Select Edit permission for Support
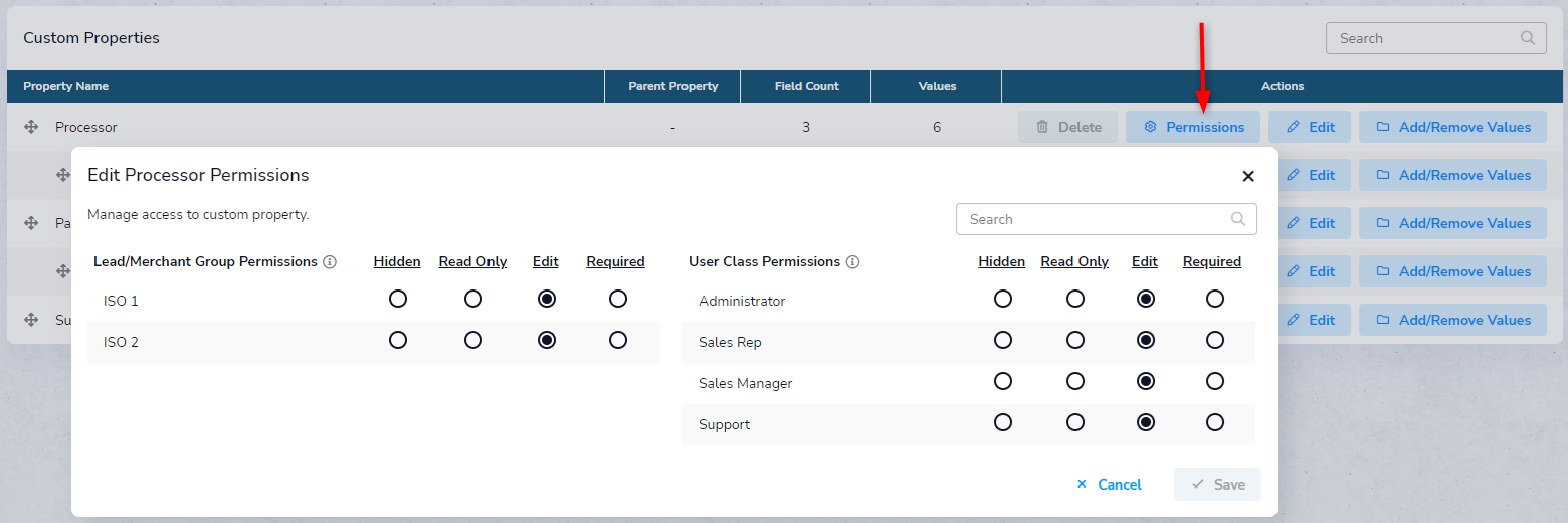The height and width of the screenshot is (523, 1568). 1146,422
